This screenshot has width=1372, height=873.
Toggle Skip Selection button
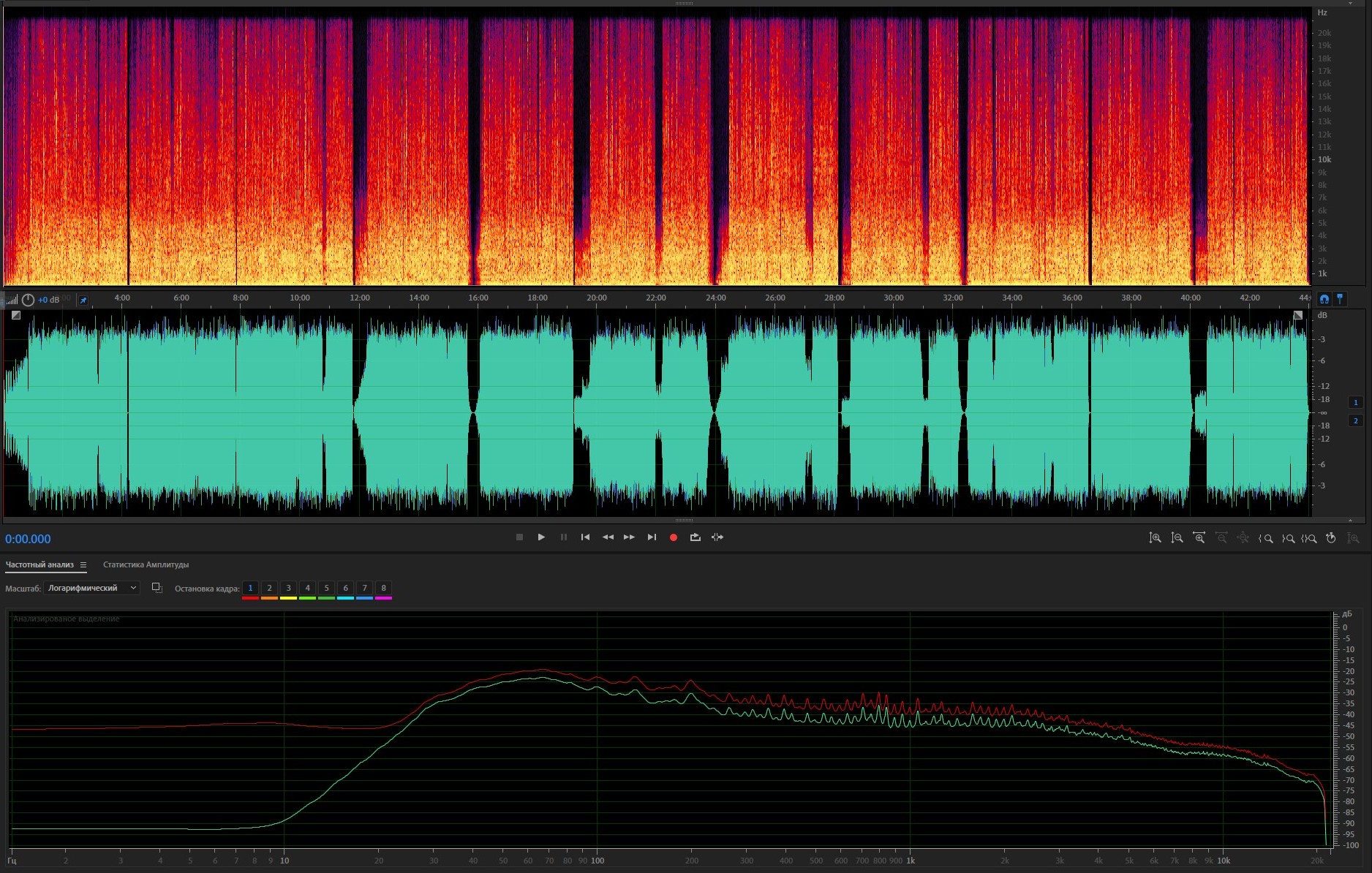pos(717,537)
